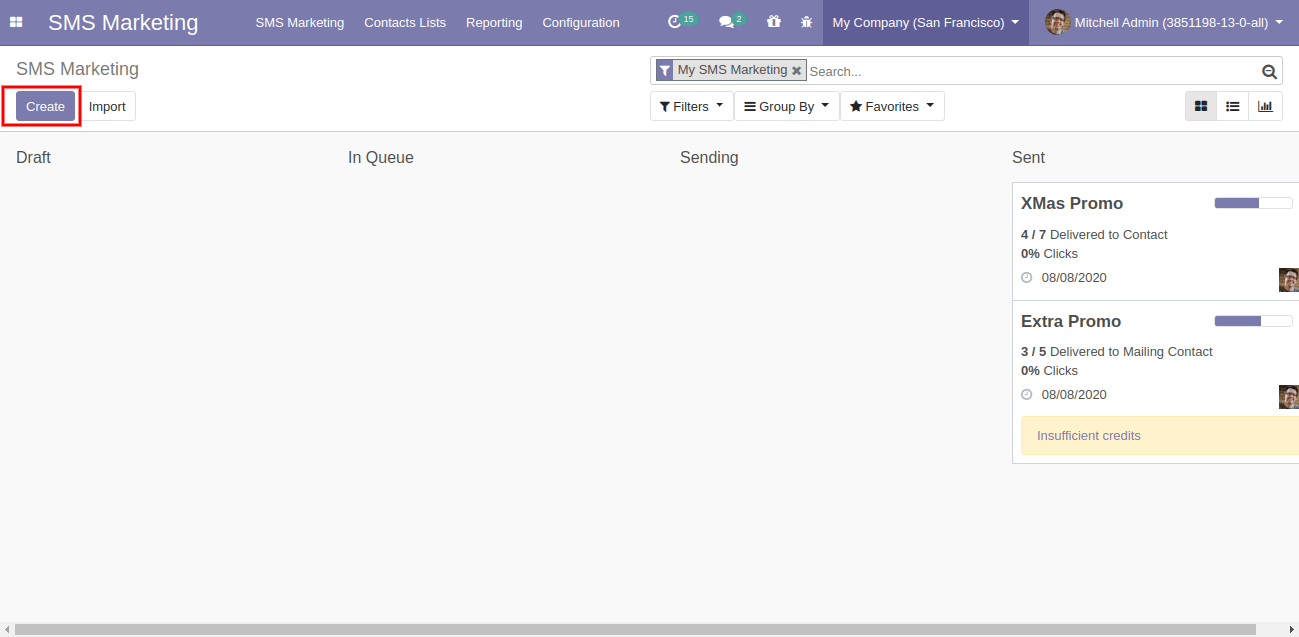The image size is (1299, 637).
Task: Click the Import button
Action: pyautogui.click(x=107, y=106)
